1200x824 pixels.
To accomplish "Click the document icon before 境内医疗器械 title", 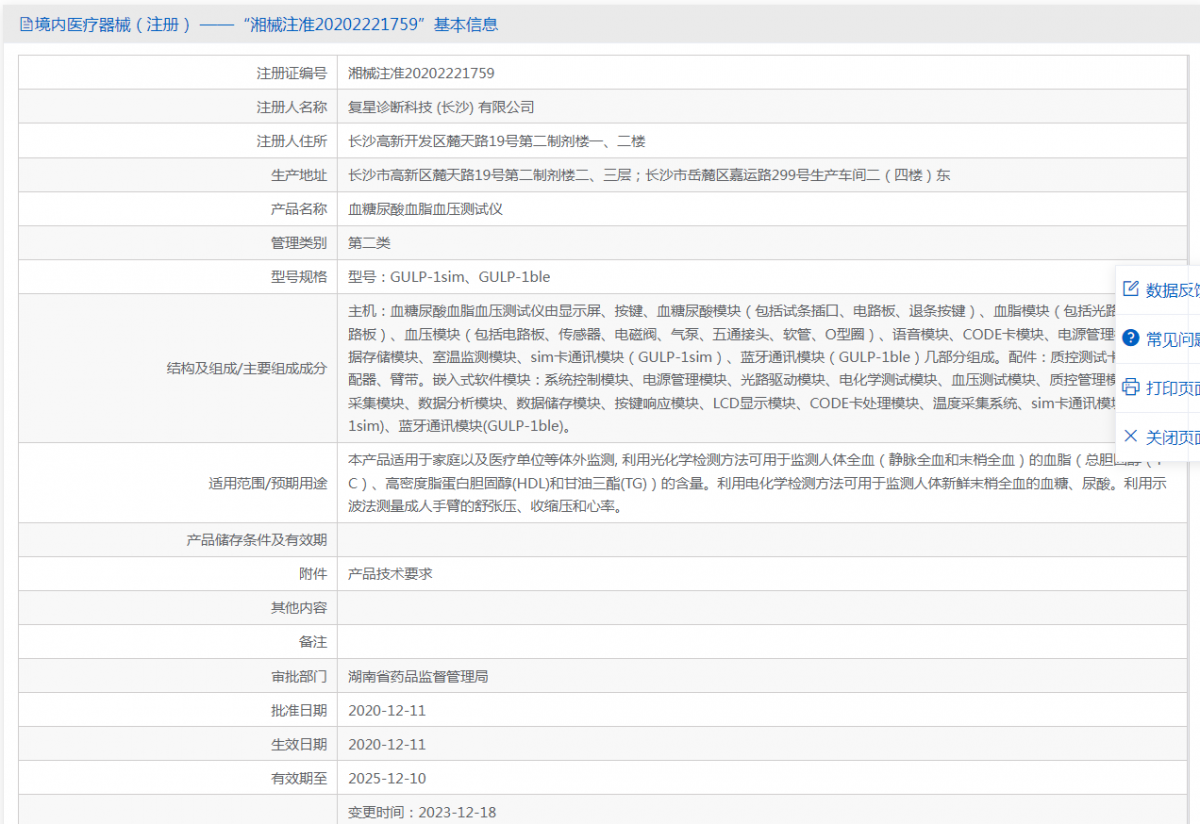I will click(26, 25).
